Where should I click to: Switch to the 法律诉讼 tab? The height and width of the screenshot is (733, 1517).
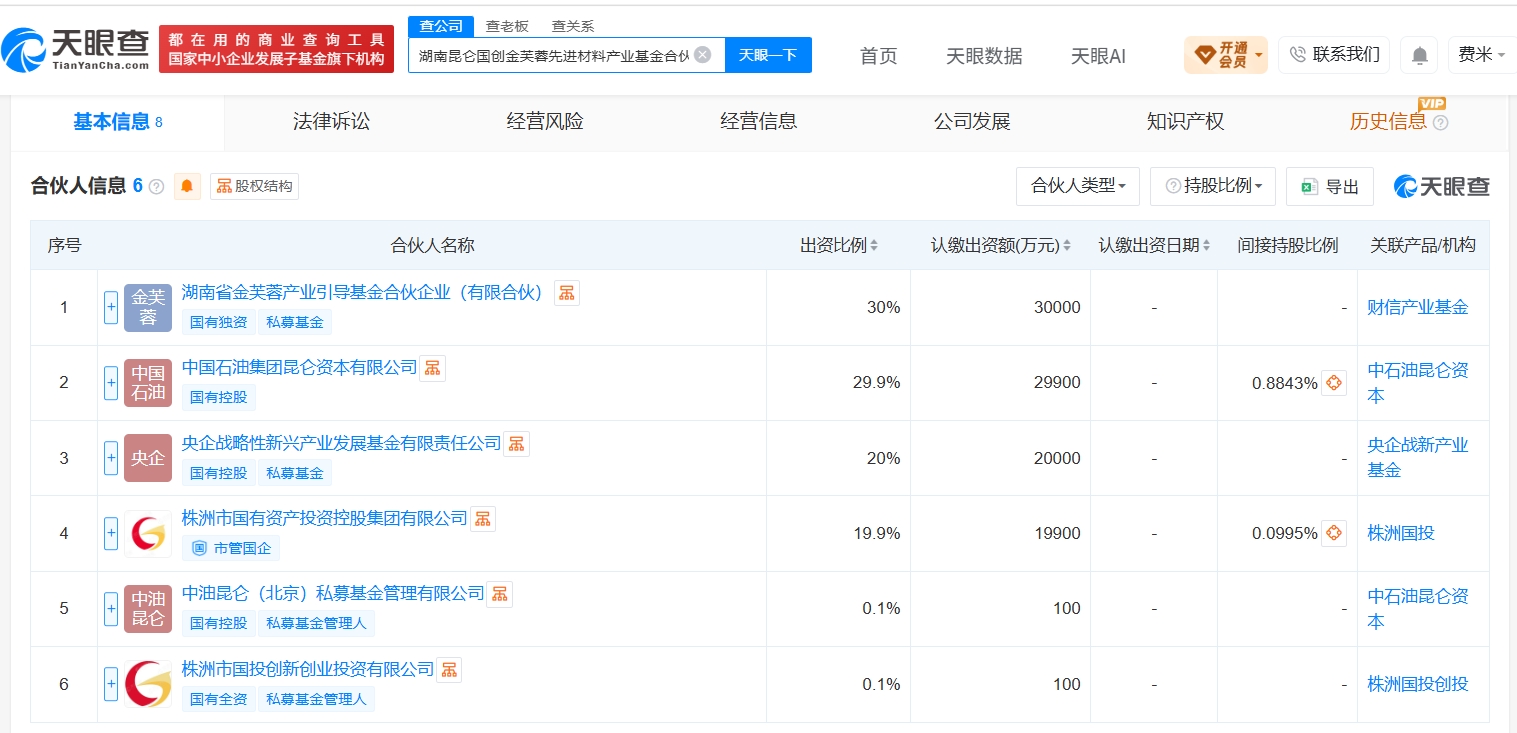(x=331, y=122)
